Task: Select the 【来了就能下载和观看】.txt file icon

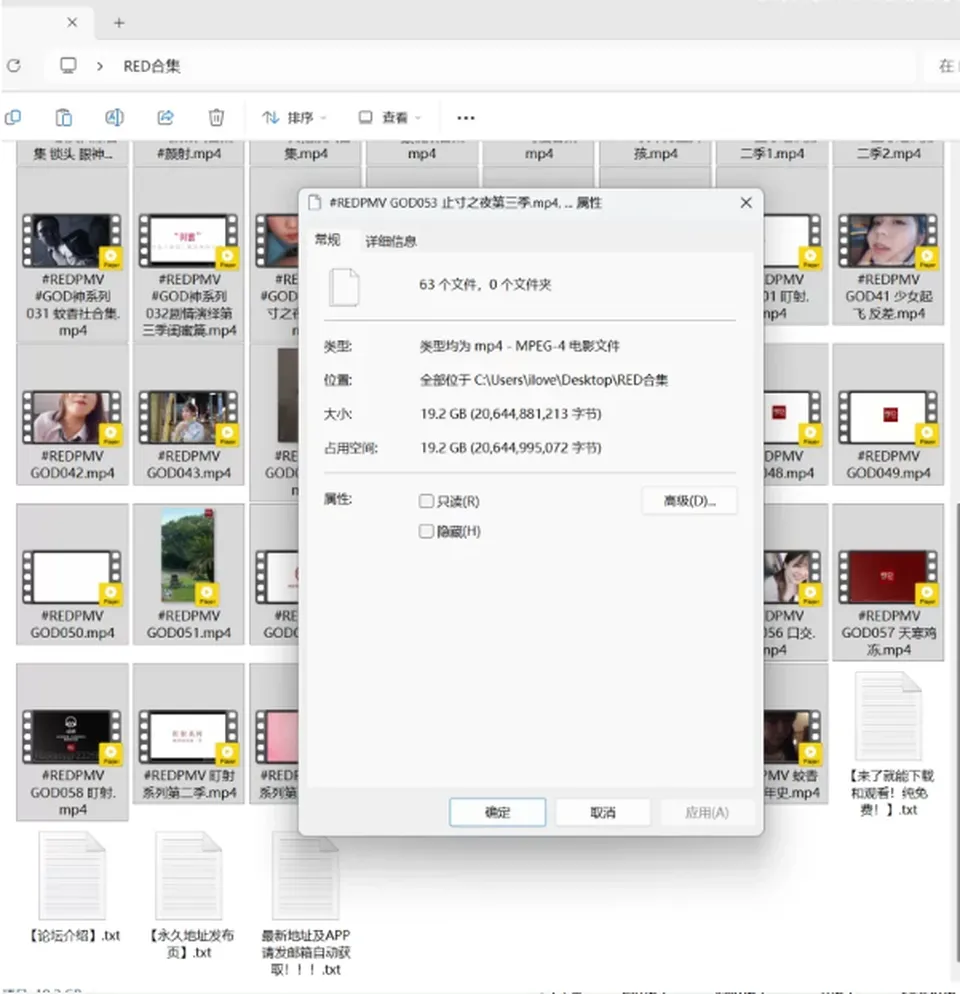Action: click(888, 716)
